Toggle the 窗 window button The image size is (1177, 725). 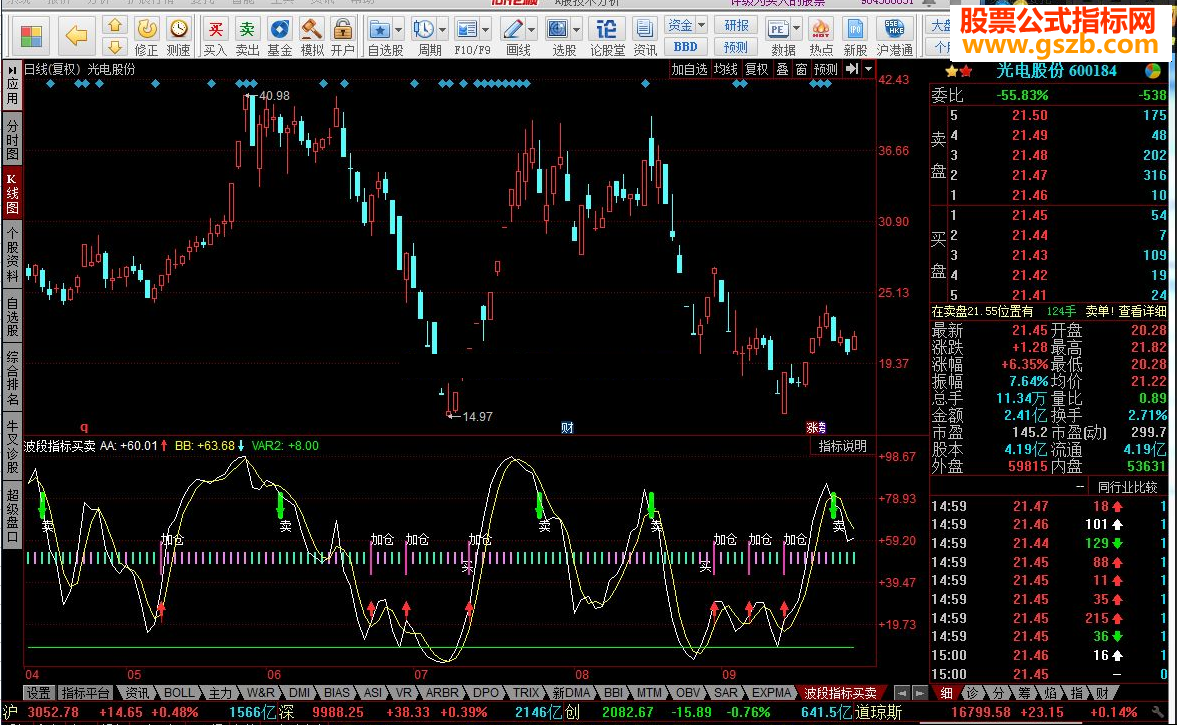point(802,69)
